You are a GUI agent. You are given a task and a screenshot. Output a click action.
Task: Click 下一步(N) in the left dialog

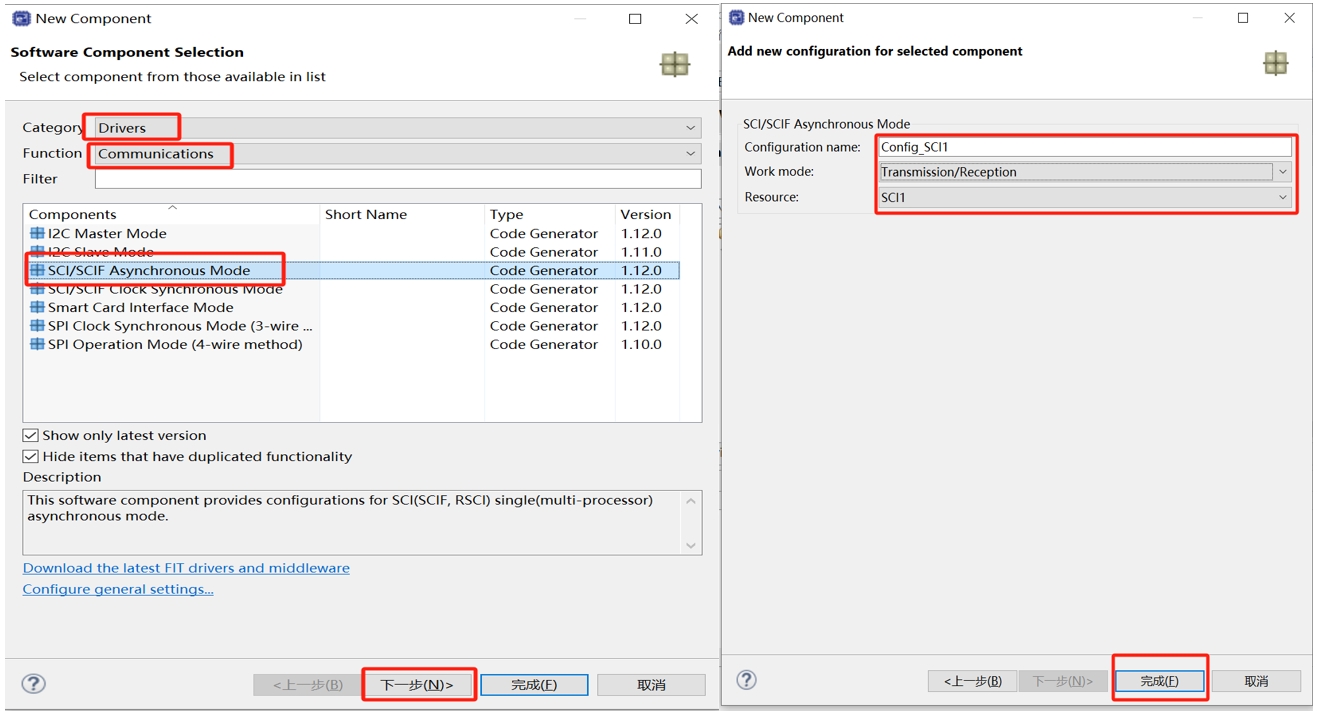tap(418, 685)
